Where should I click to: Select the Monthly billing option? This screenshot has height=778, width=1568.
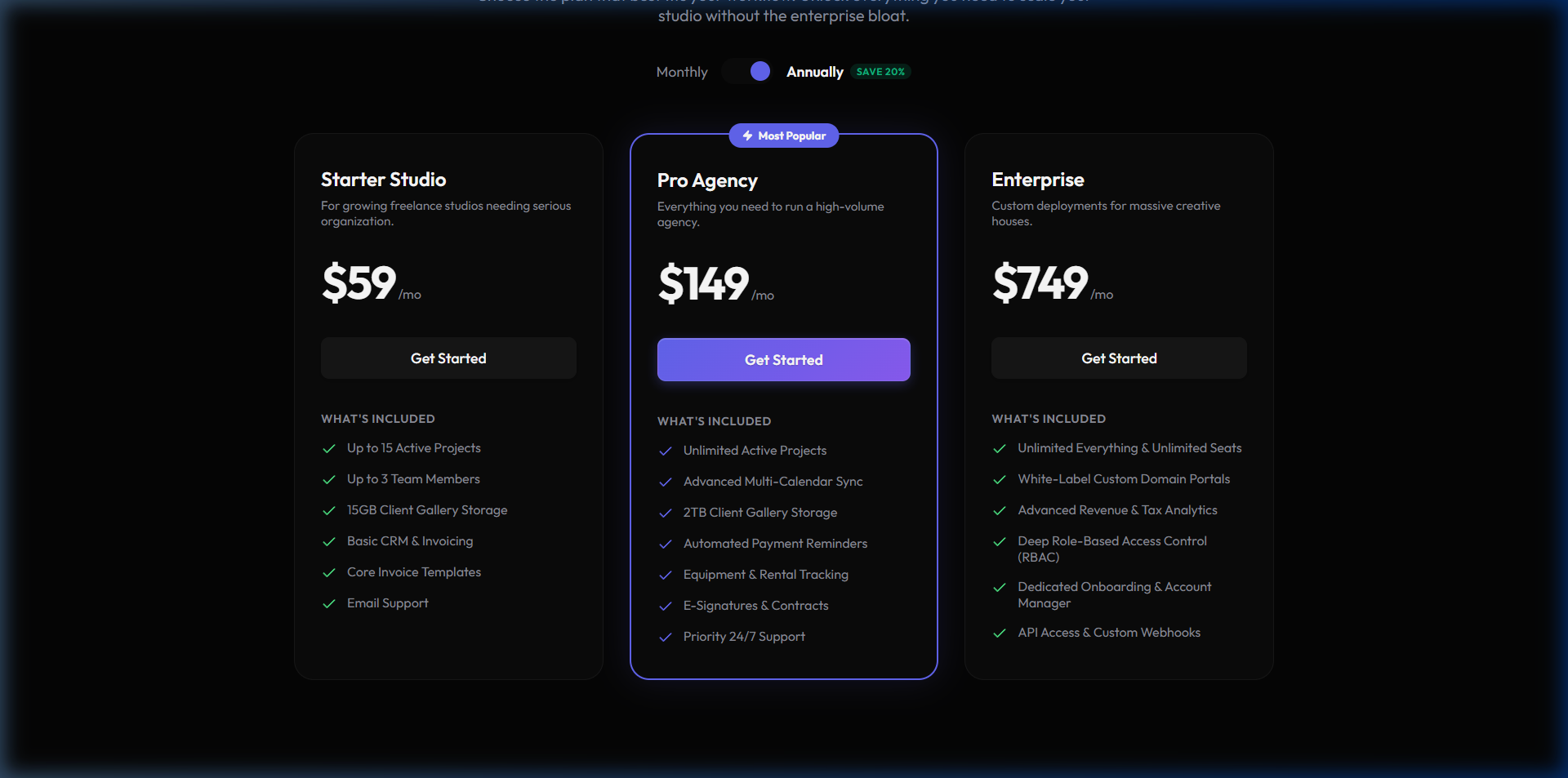click(682, 72)
